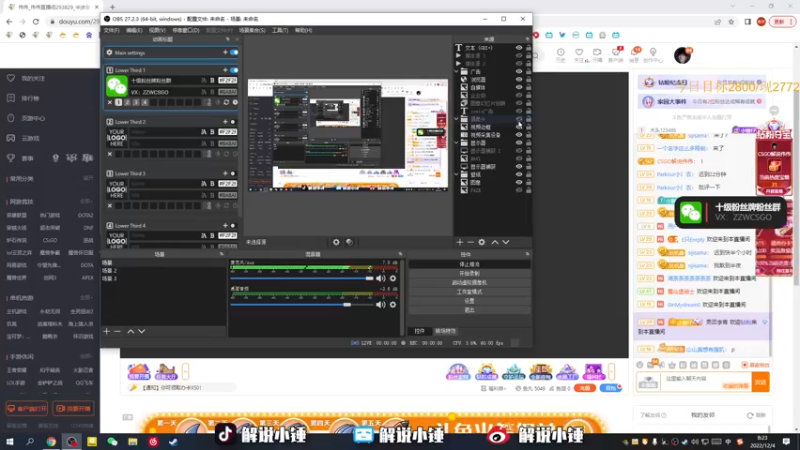Hide the 文本 (GDI+) source
The image size is (800, 450).
point(519,47)
